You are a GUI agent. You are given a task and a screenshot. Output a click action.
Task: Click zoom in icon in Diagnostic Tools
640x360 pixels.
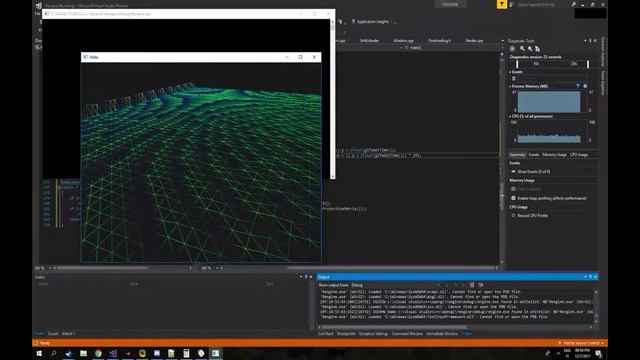tap(522, 49)
